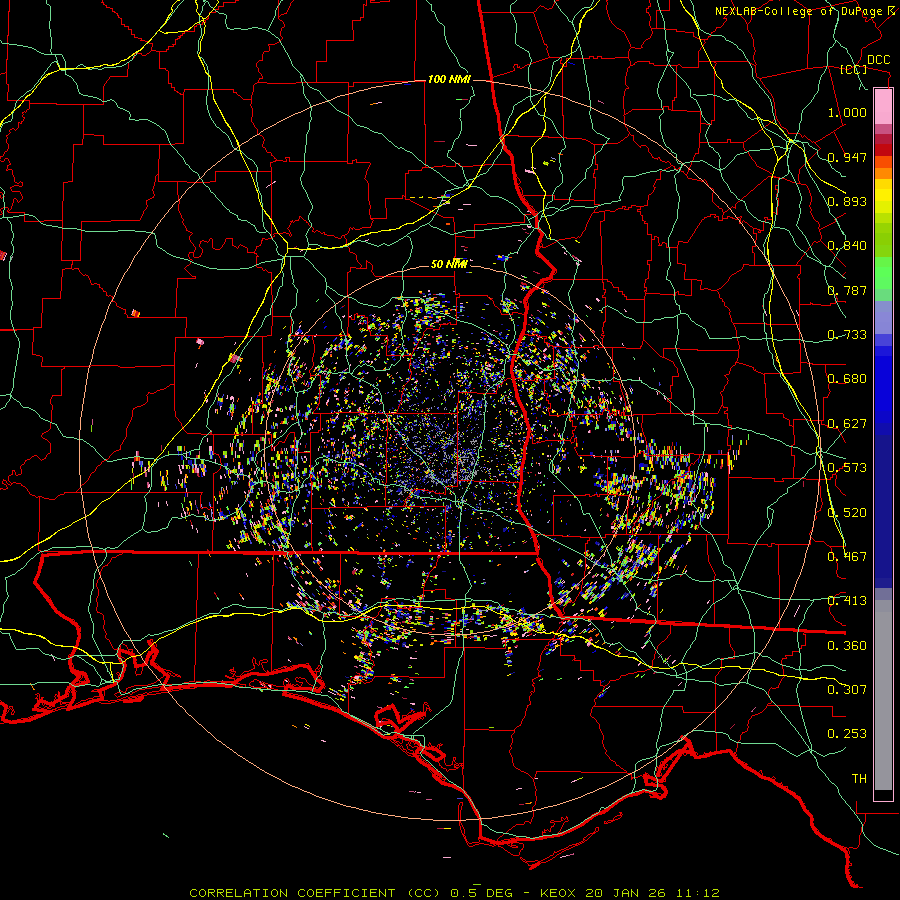Select the 0.840 scale value
Screen dimensions: 900x900
[847, 246]
